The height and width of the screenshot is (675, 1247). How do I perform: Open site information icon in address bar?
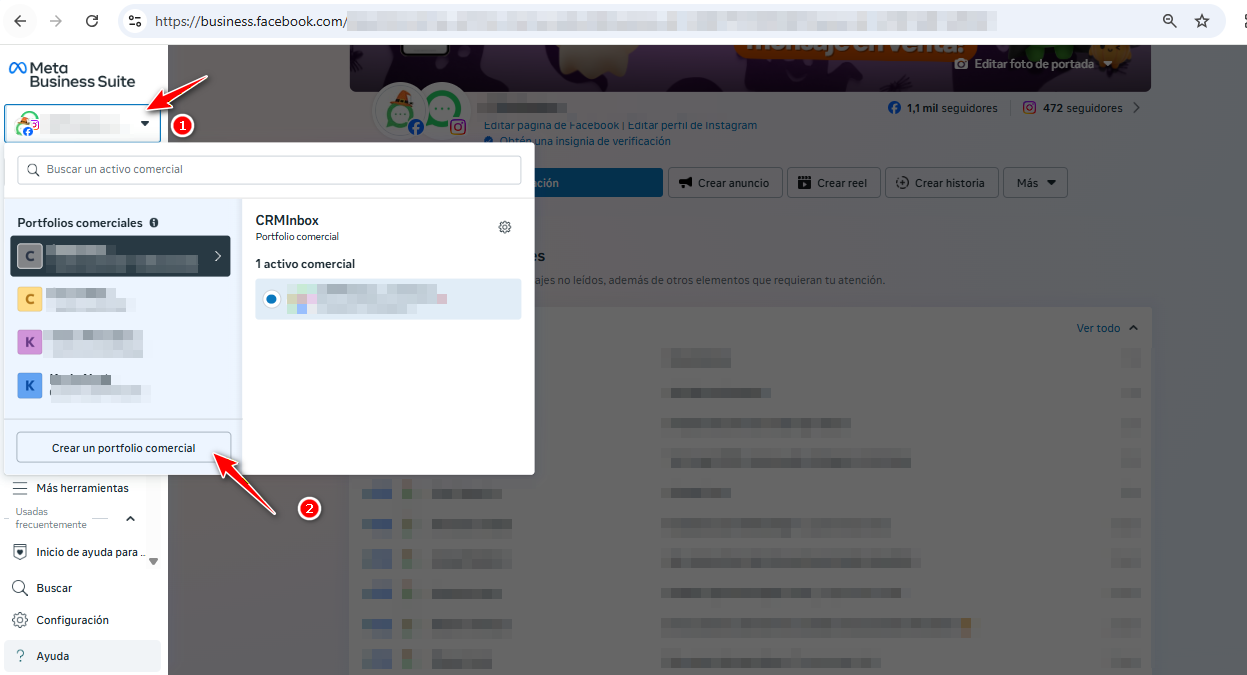135,21
